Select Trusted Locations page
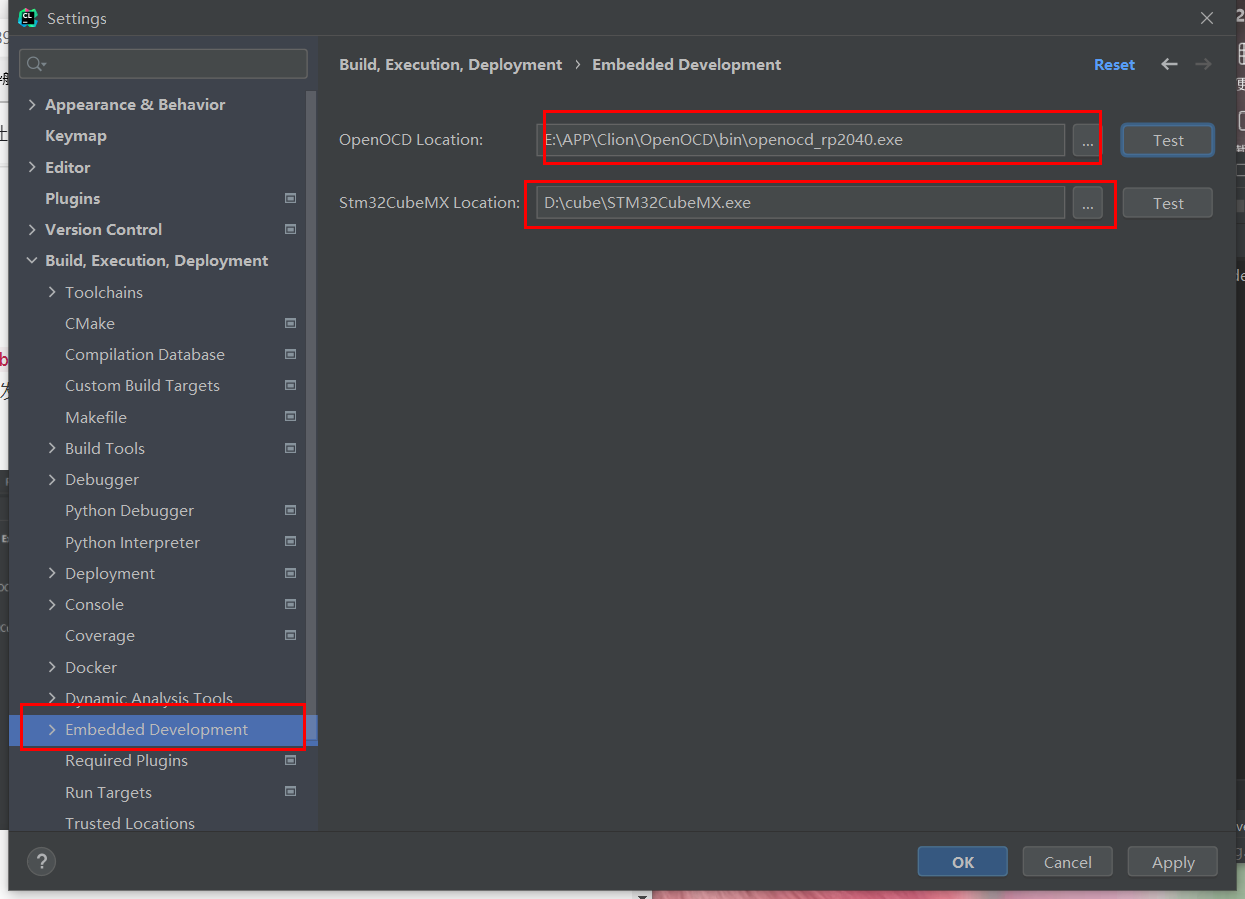 click(x=130, y=823)
